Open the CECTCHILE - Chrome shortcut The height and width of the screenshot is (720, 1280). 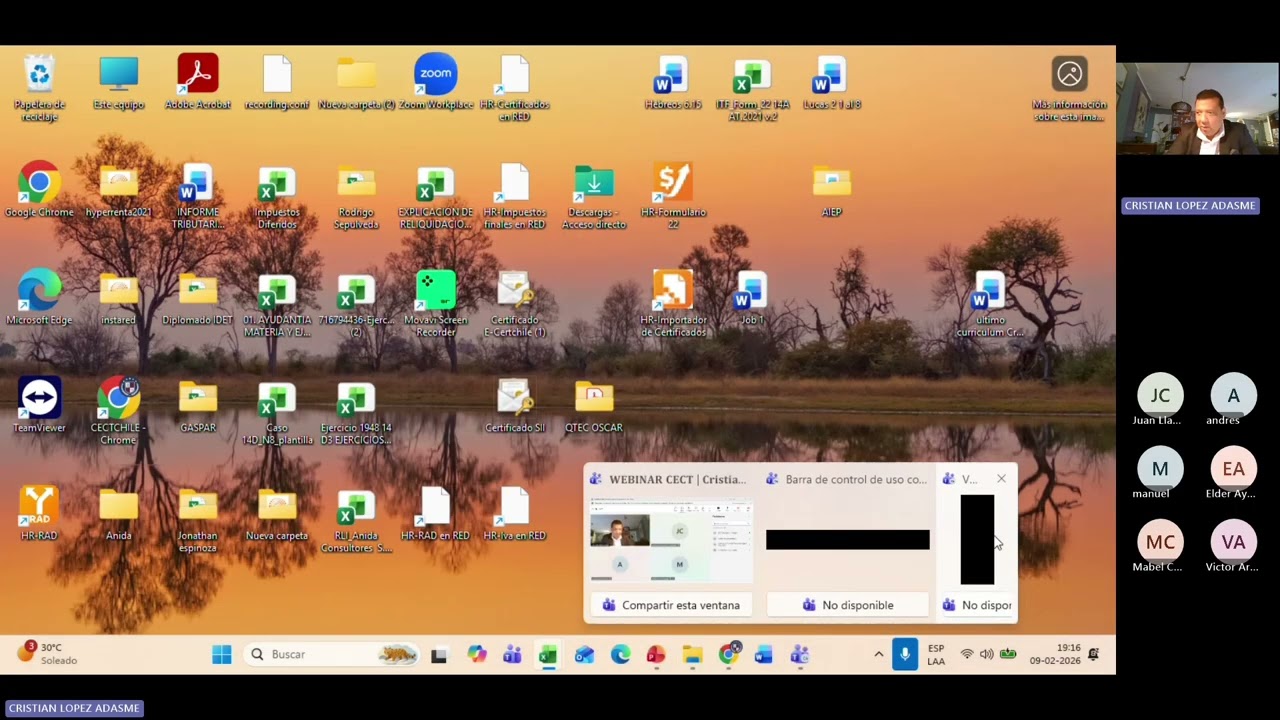pos(118,411)
